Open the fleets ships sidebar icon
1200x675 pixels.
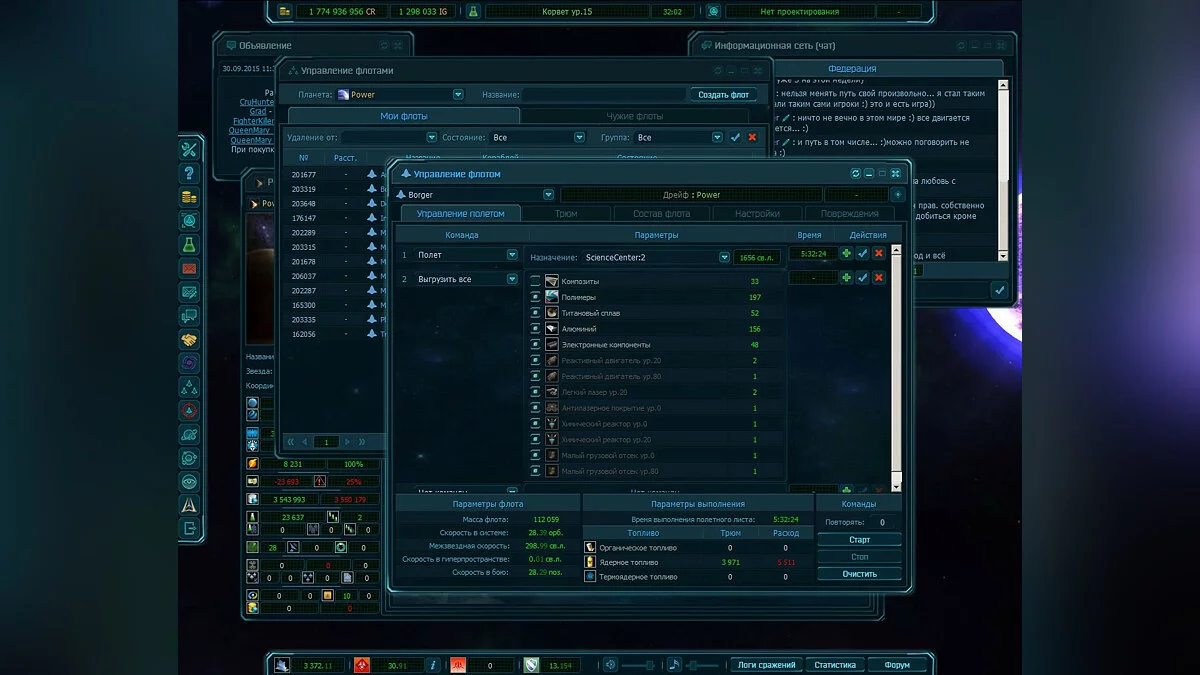(189, 386)
